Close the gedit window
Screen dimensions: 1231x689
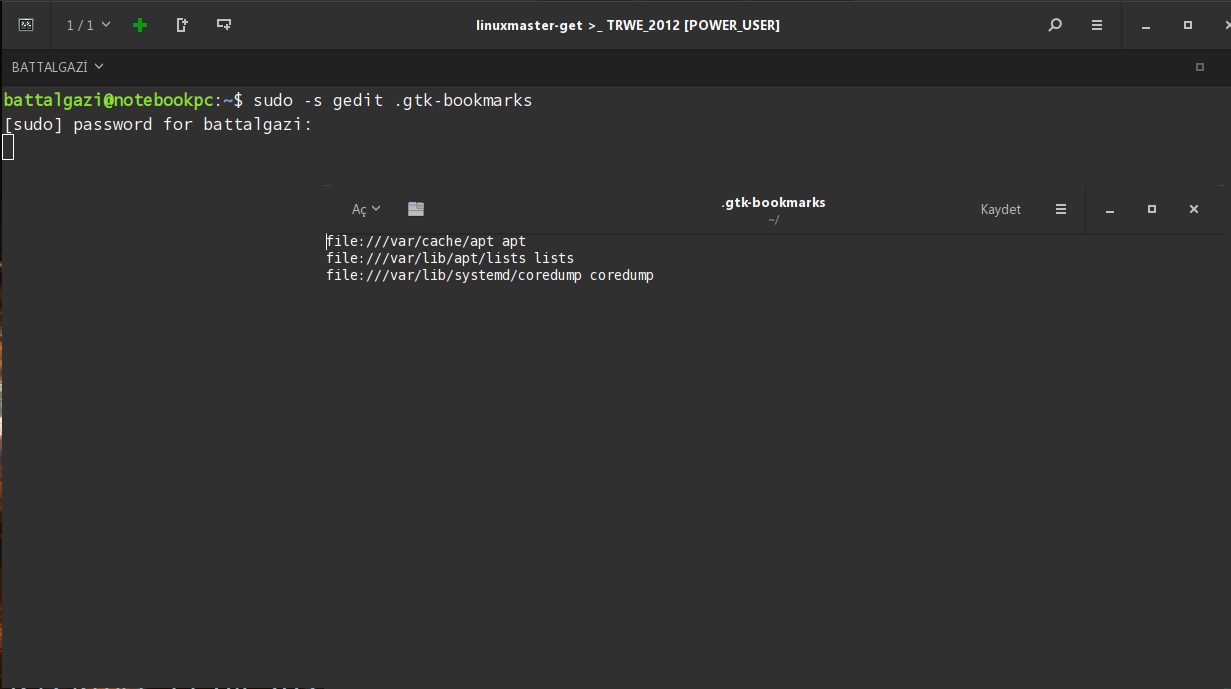[x=1194, y=209]
